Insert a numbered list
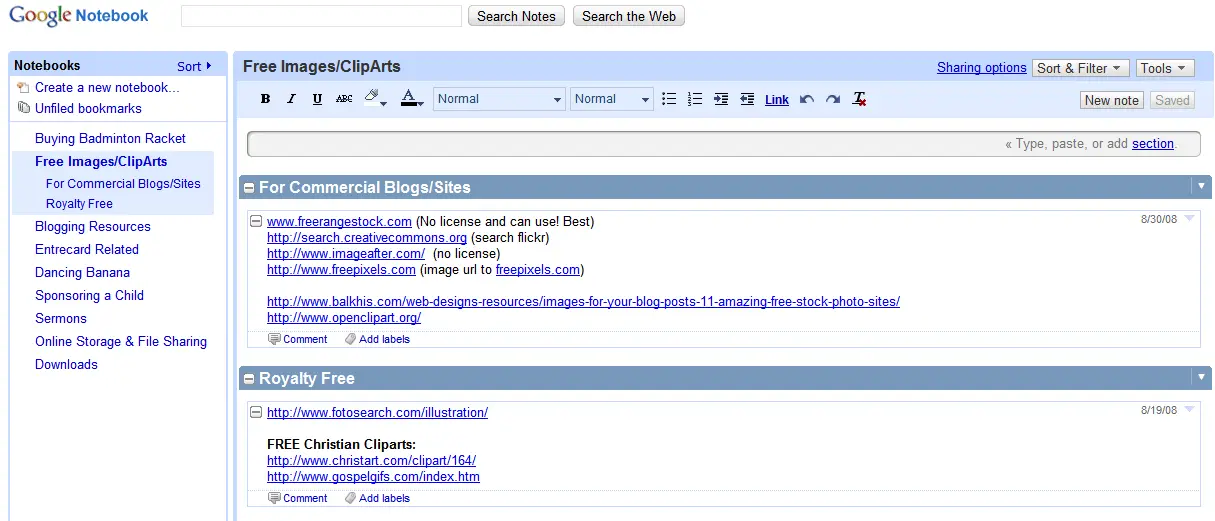 click(695, 99)
